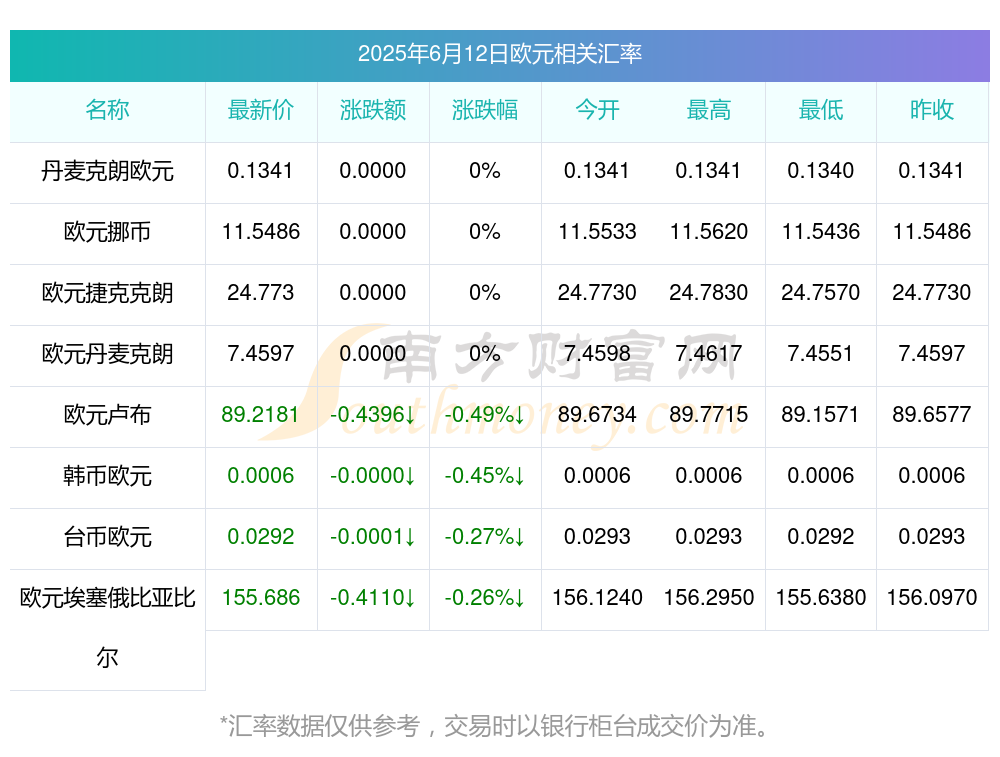Select opening value 7.4598
This screenshot has height=757, width=1000.
[x=597, y=353]
